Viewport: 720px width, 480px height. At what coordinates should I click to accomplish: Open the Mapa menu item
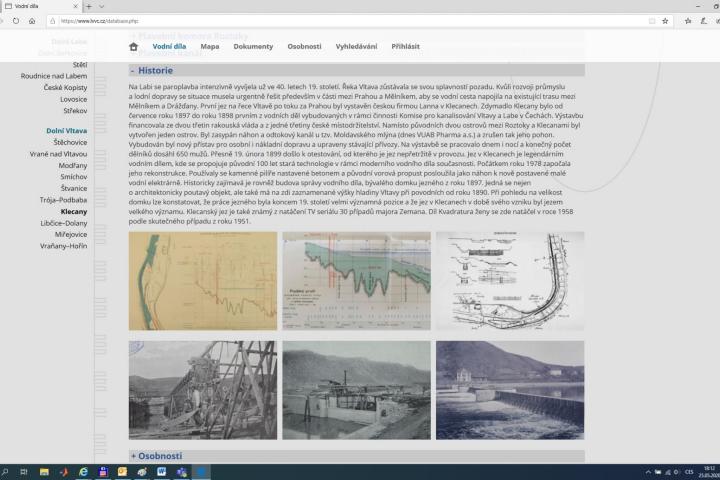(210, 46)
